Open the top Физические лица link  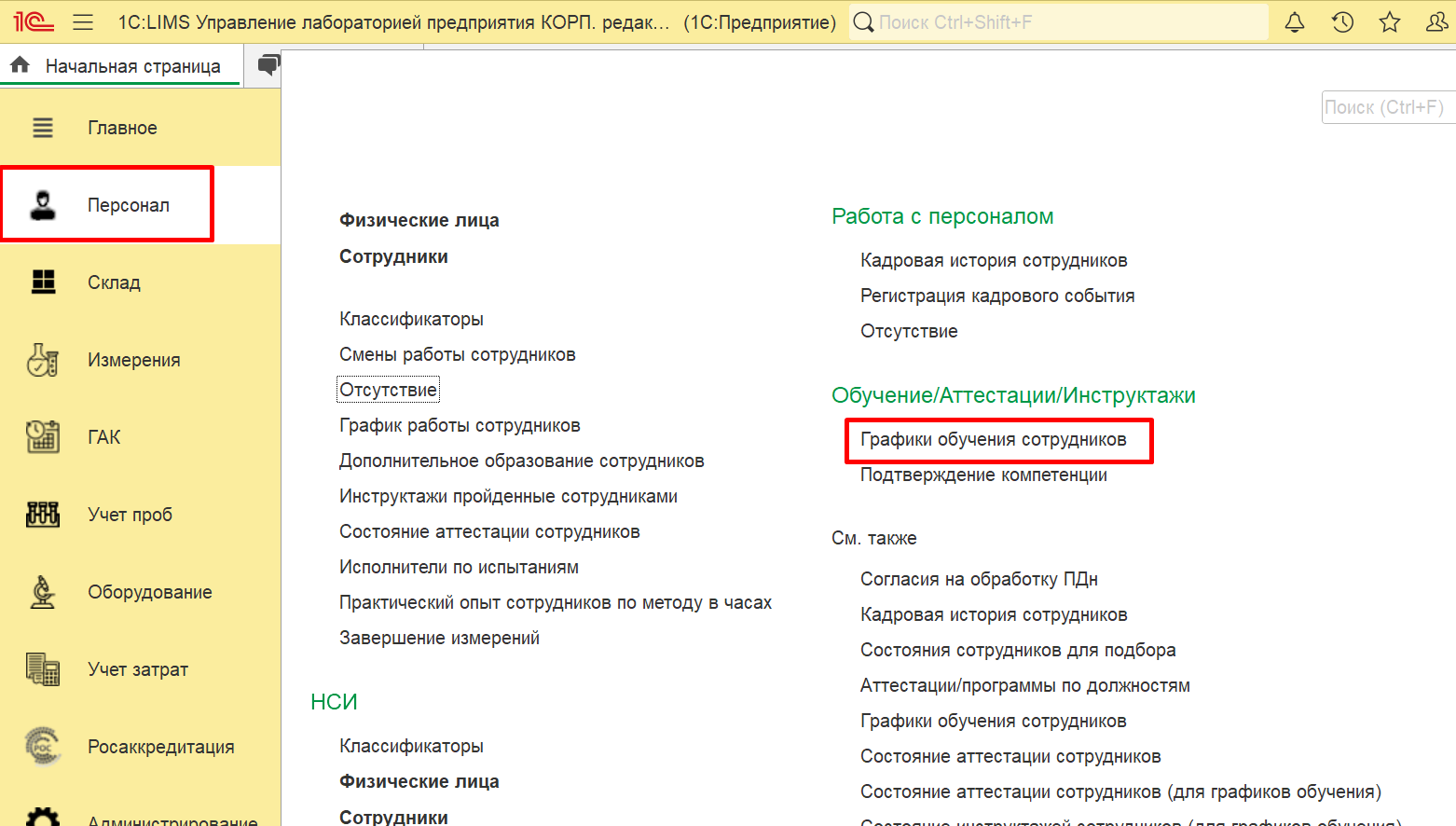[x=419, y=220]
